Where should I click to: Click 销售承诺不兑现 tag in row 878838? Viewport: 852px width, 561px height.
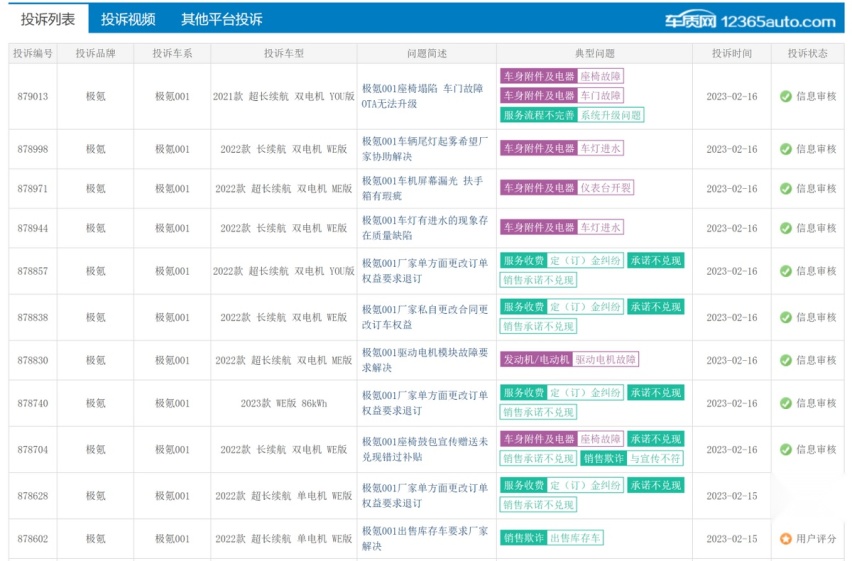[x=538, y=326]
